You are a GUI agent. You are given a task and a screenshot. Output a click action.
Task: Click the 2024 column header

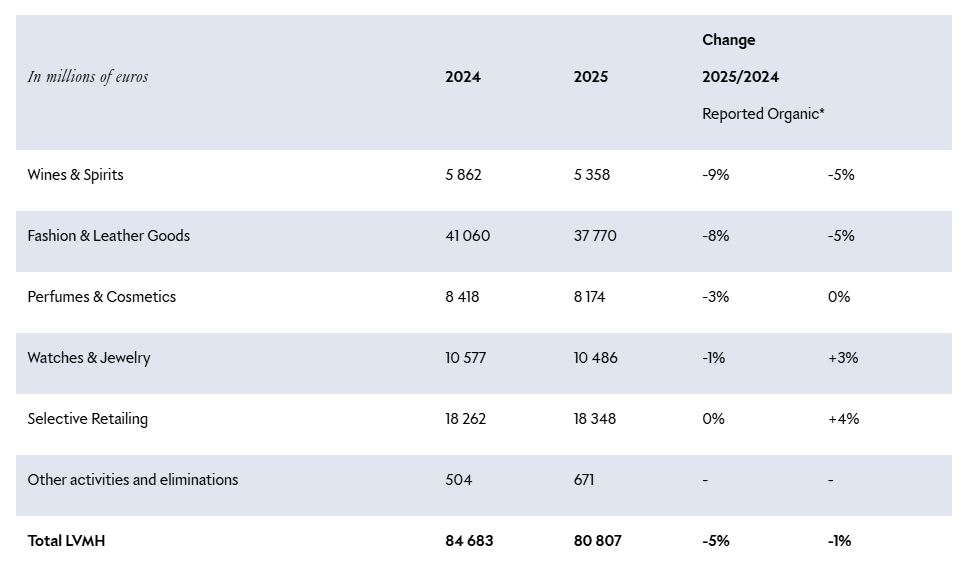coord(463,76)
